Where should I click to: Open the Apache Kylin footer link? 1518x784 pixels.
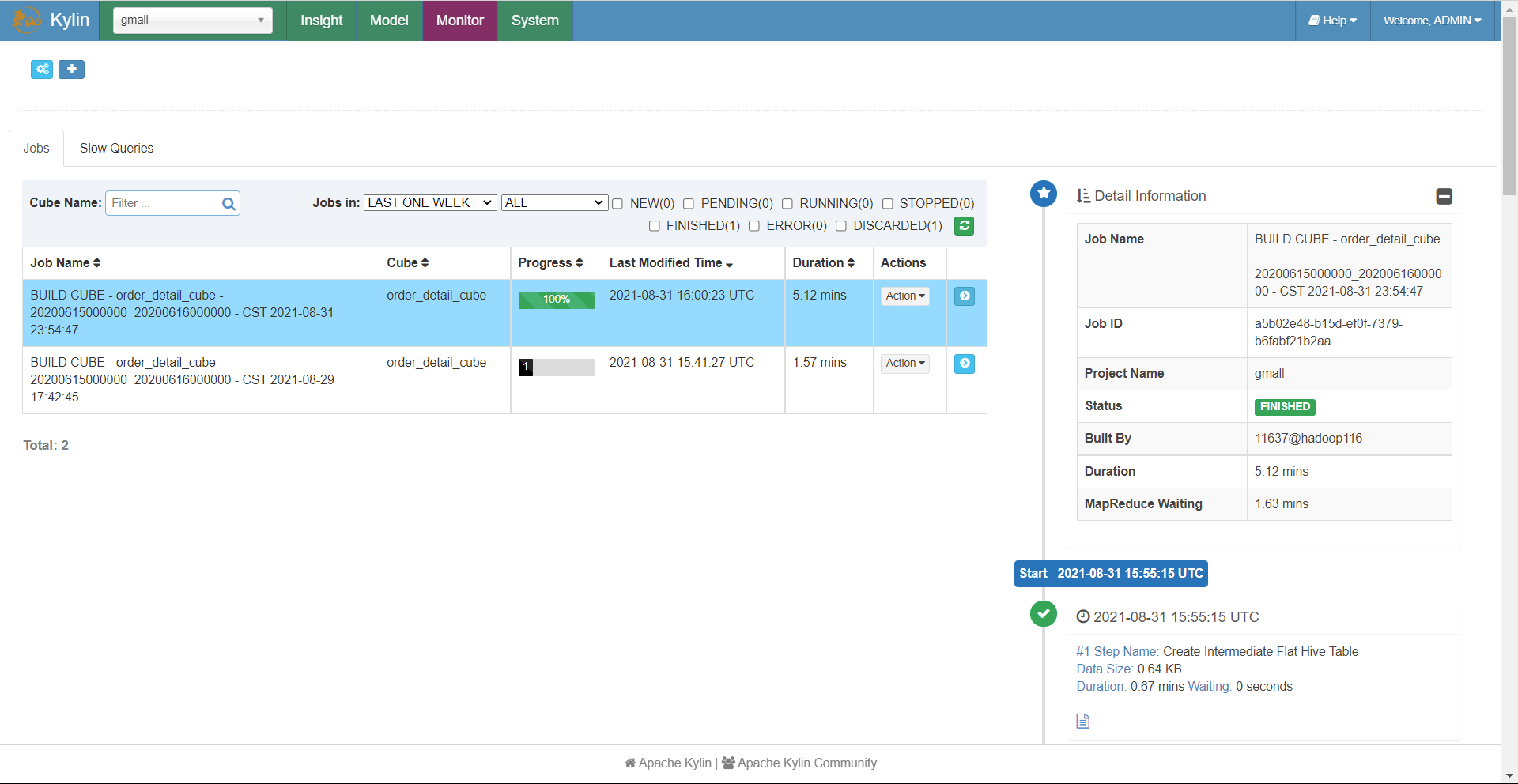tap(668, 763)
